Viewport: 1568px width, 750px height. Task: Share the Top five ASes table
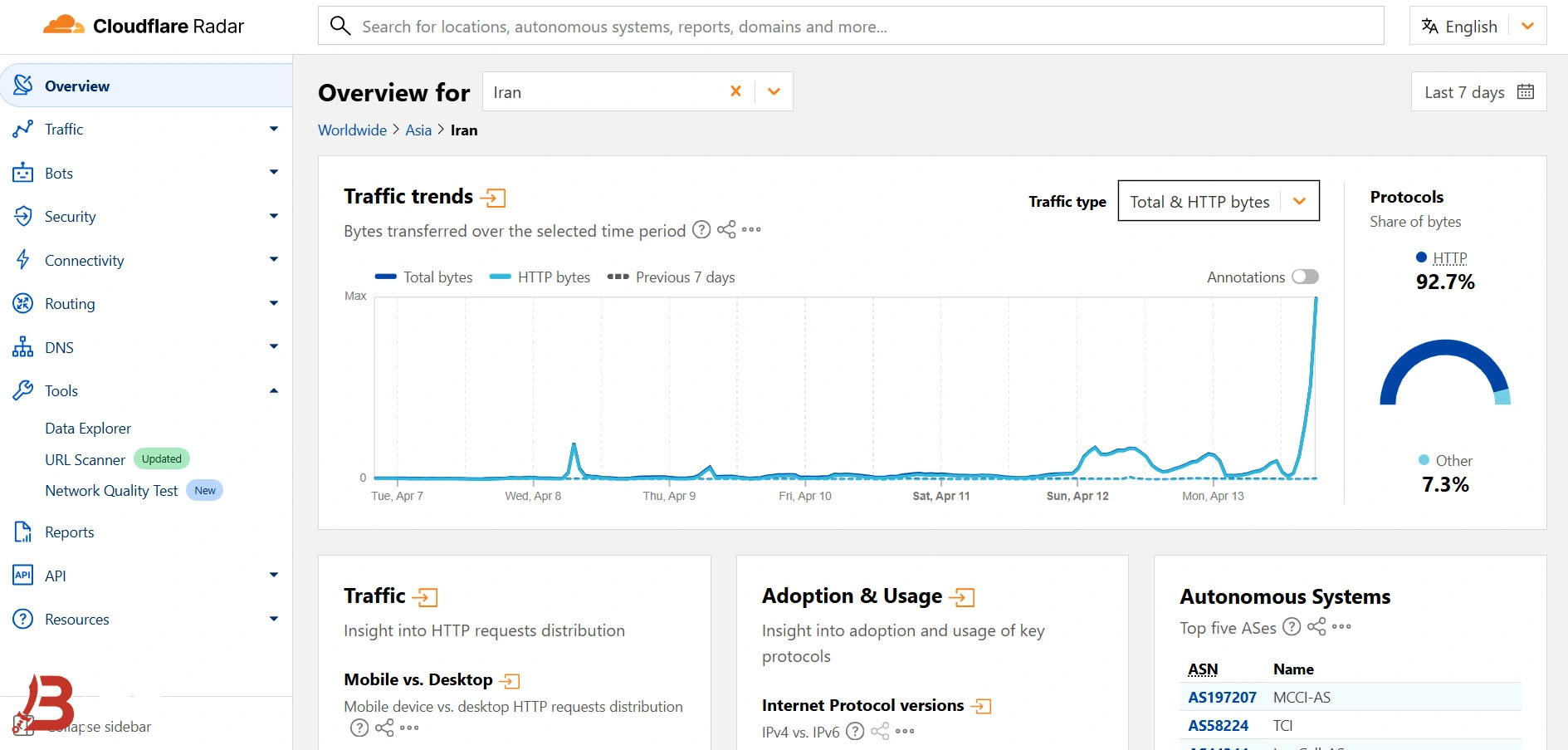1316,627
